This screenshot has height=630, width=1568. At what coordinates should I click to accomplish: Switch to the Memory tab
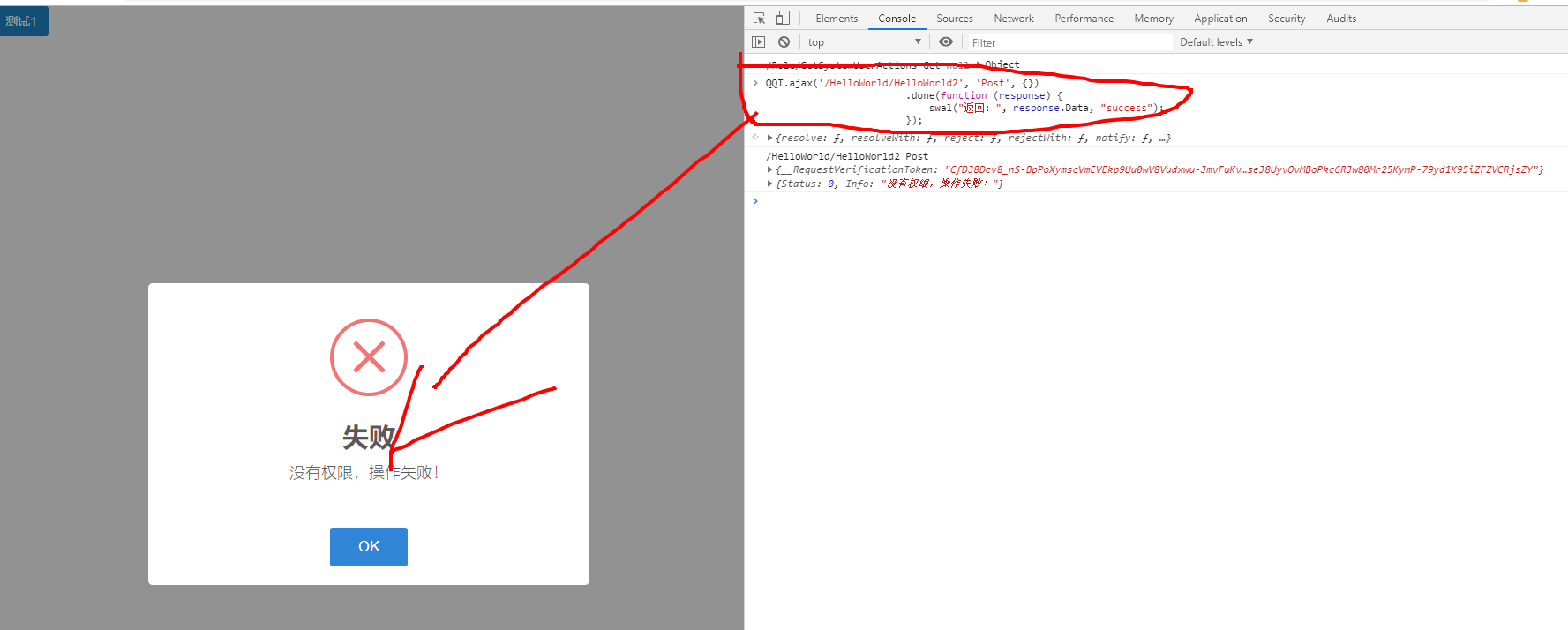point(1153,18)
